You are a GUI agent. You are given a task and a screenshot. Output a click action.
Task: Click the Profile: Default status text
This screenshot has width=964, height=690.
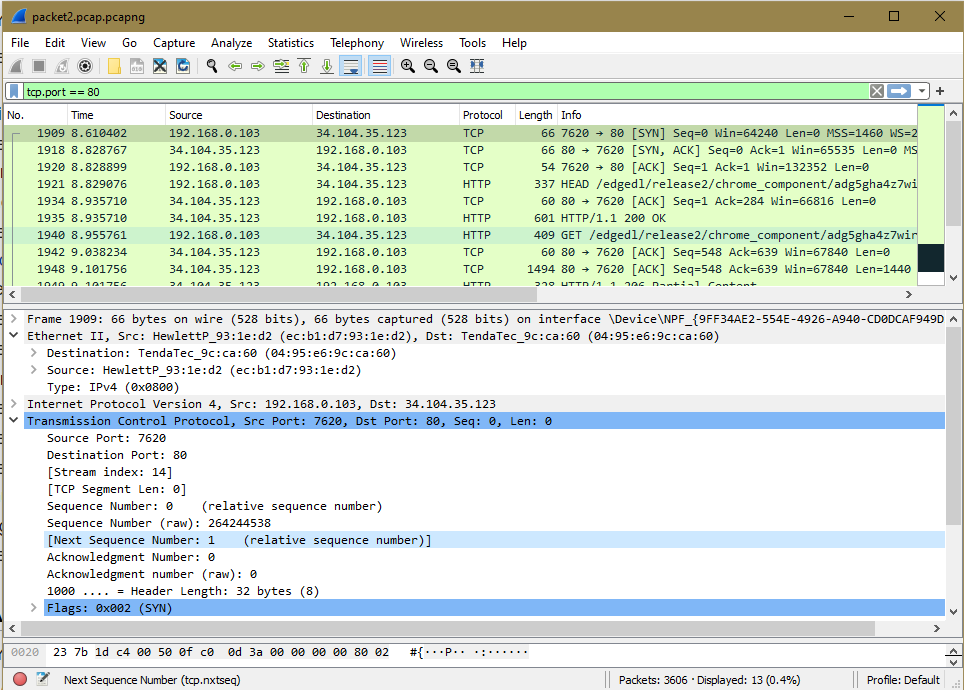[x=902, y=679]
